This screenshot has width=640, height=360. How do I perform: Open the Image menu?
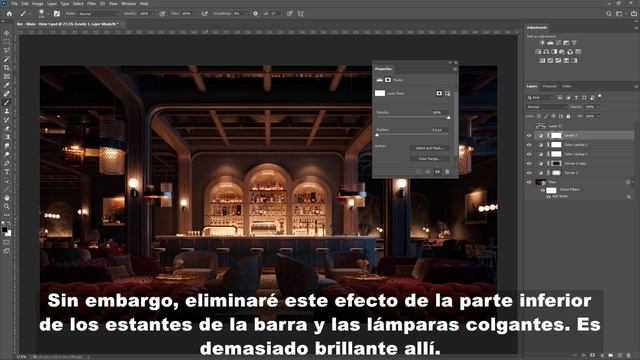pyautogui.click(x=38, y=4)
